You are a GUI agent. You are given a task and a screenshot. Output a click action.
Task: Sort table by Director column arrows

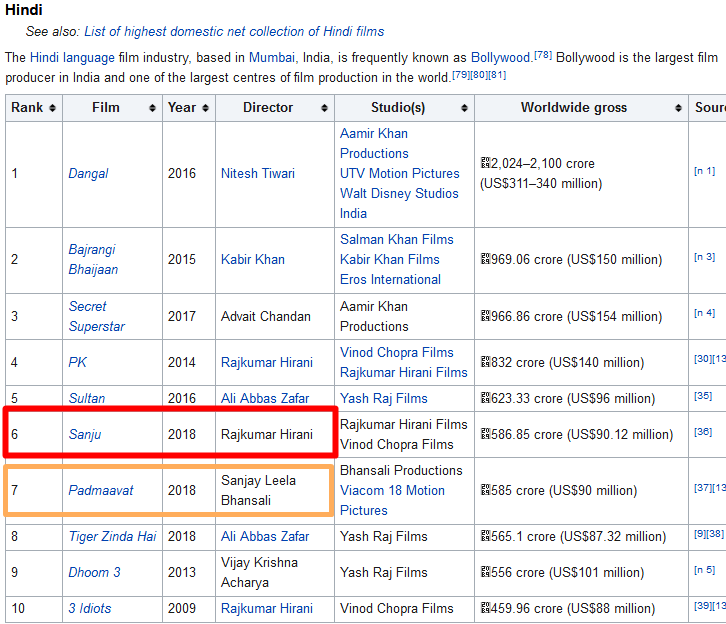point(325,108)
